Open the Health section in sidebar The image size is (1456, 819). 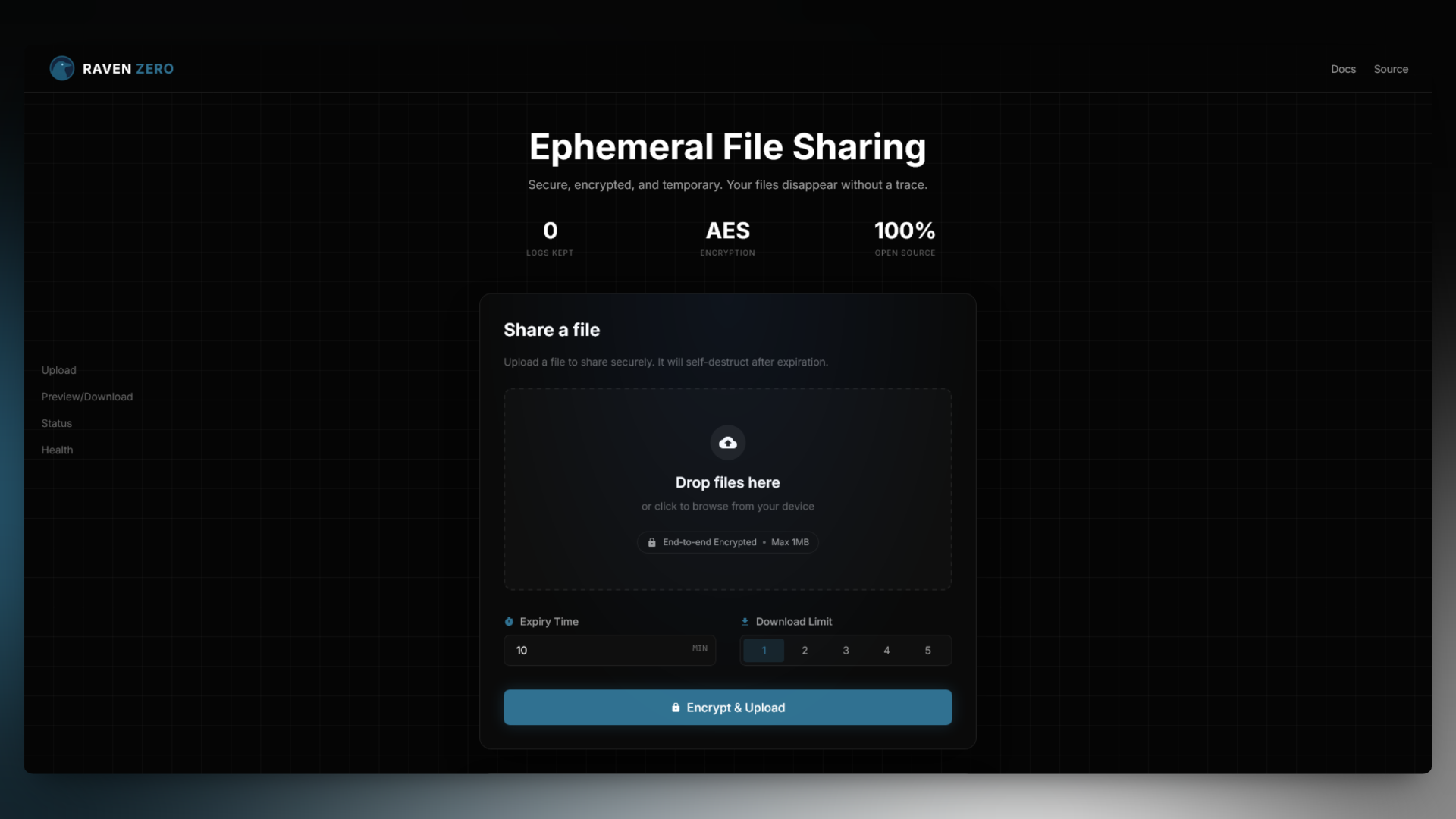pyautogui.click(x=57, y=449)
